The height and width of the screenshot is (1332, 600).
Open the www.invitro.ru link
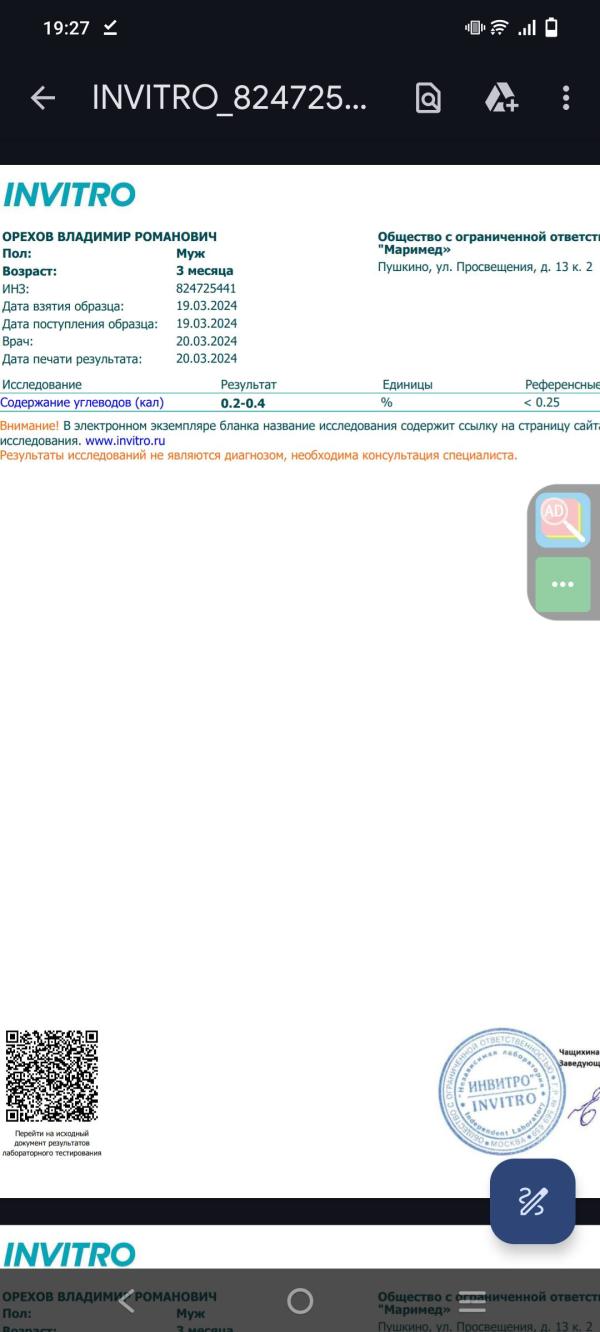point(125,440)
